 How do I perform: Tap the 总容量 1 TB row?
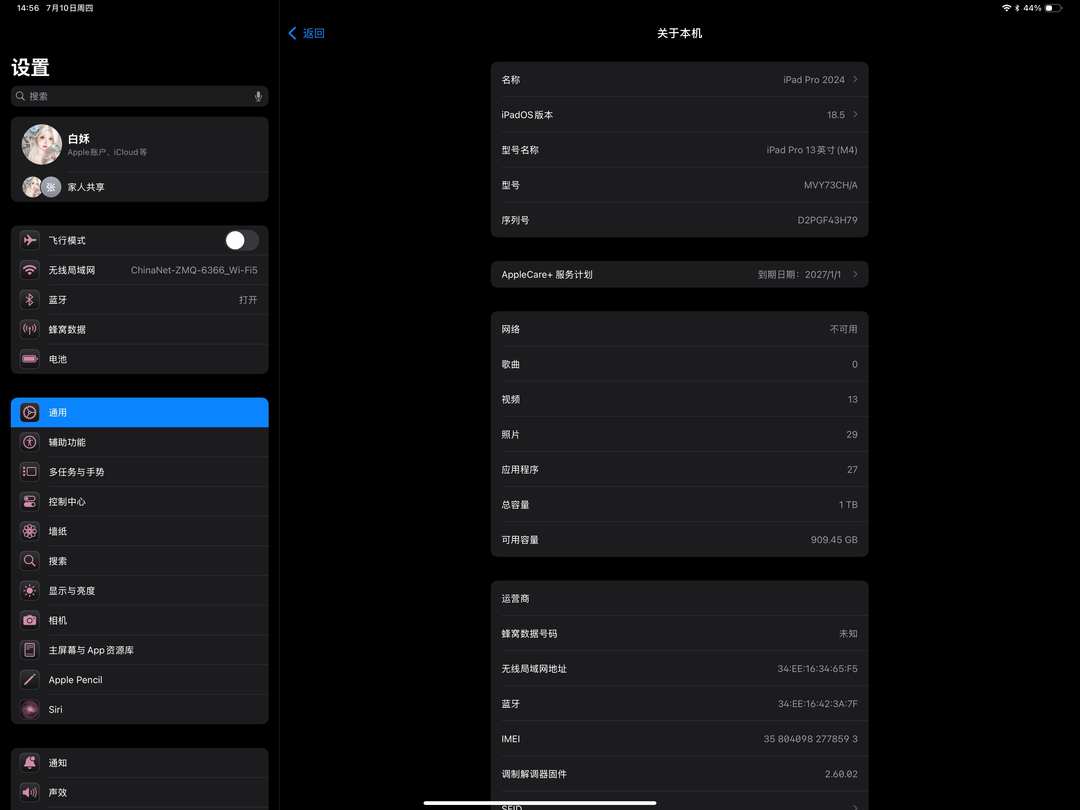(680, 504)
